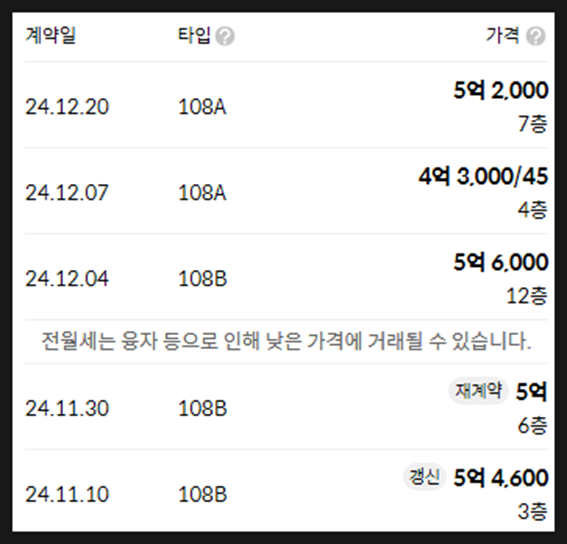Click the 108A type on 24.12.20 row
This screenshot has height=544, width=567.
coord(202,107)
